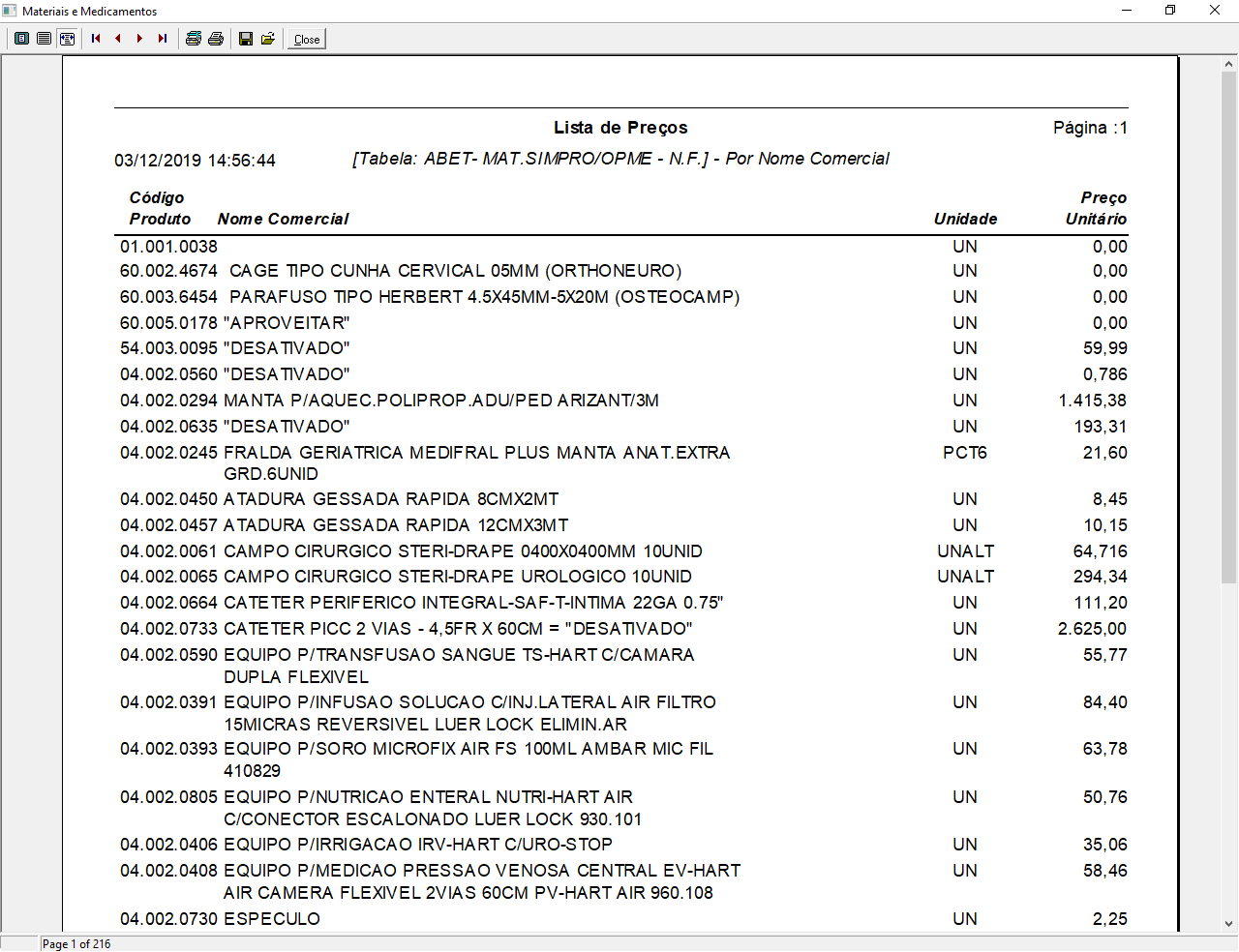
Task: Click 'EQUIPO P/SORO MICROFIX AIR FS' entry
Action: tap(468, 759)
